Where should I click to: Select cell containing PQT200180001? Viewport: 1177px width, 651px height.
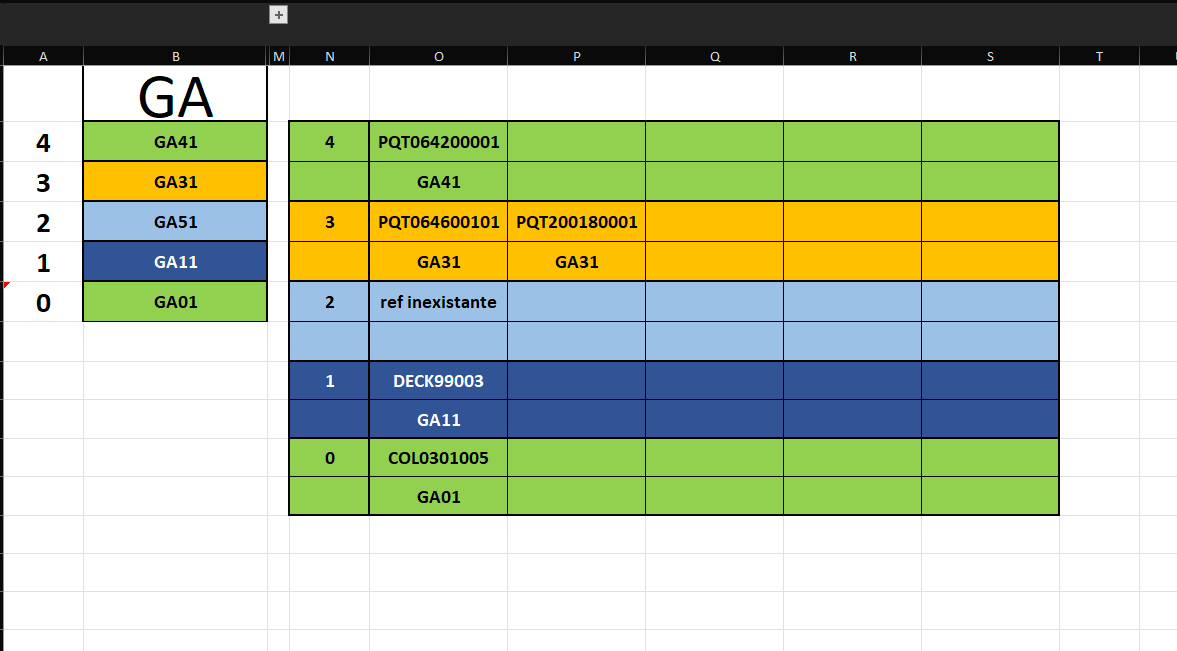(x=576, y=222)
